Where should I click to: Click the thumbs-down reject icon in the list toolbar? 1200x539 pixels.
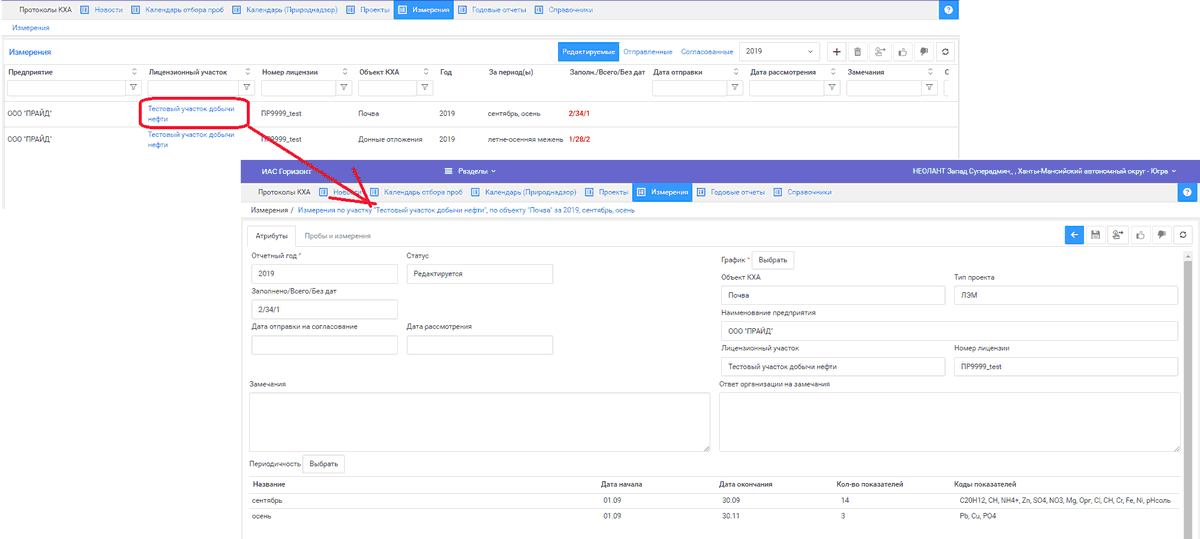point(923,51)
